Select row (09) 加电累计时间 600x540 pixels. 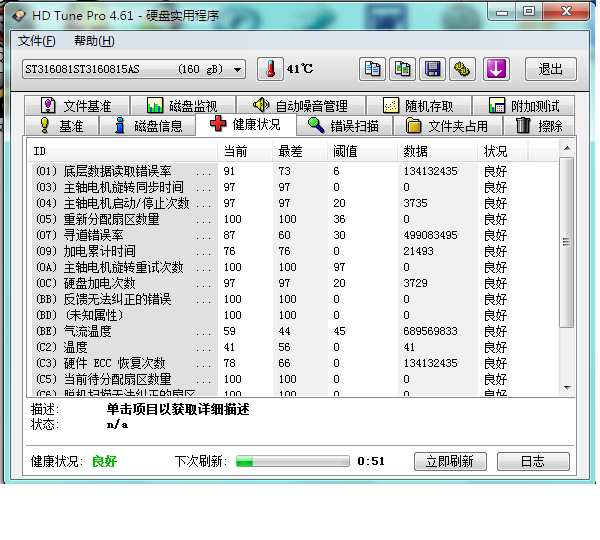(293, 251)
